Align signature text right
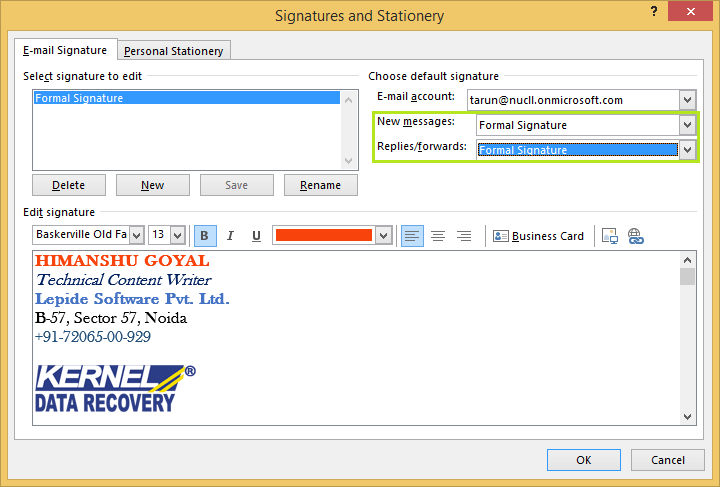This screenshot has height=487, width=720. (x=464, y=236)
